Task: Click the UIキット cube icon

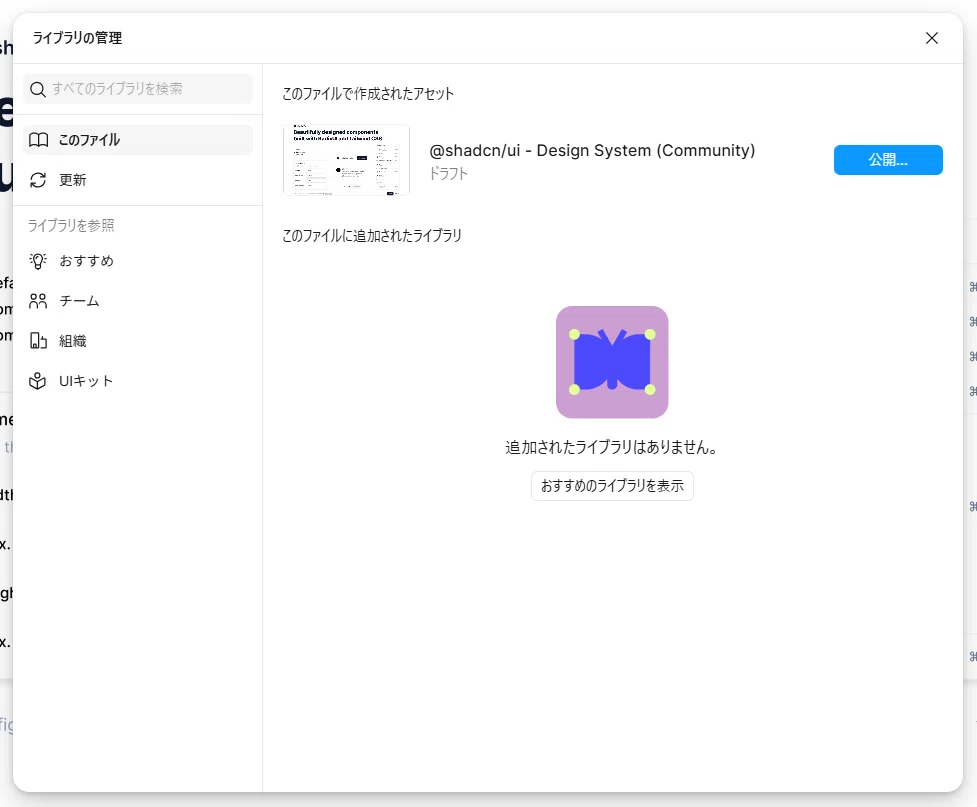Action: point(38,380)
